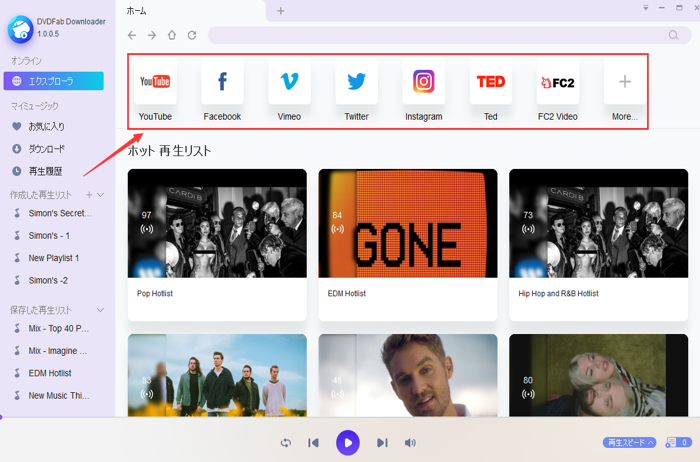Start playback with the play button
The height and width of the screenshot is (462, 700).
point(348,443)
